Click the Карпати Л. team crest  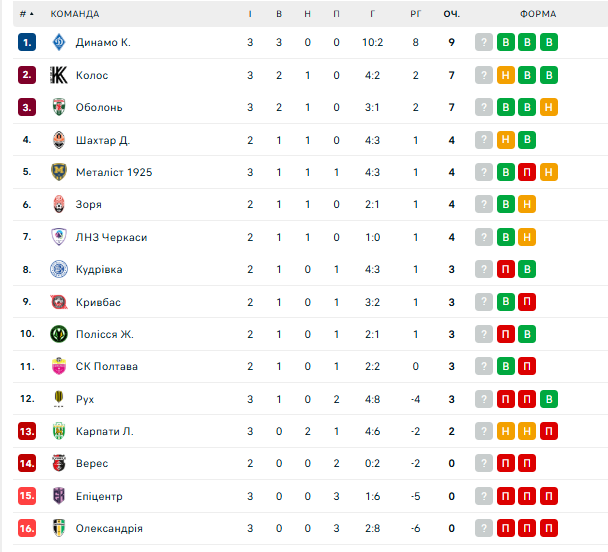(x=58, y=431)
